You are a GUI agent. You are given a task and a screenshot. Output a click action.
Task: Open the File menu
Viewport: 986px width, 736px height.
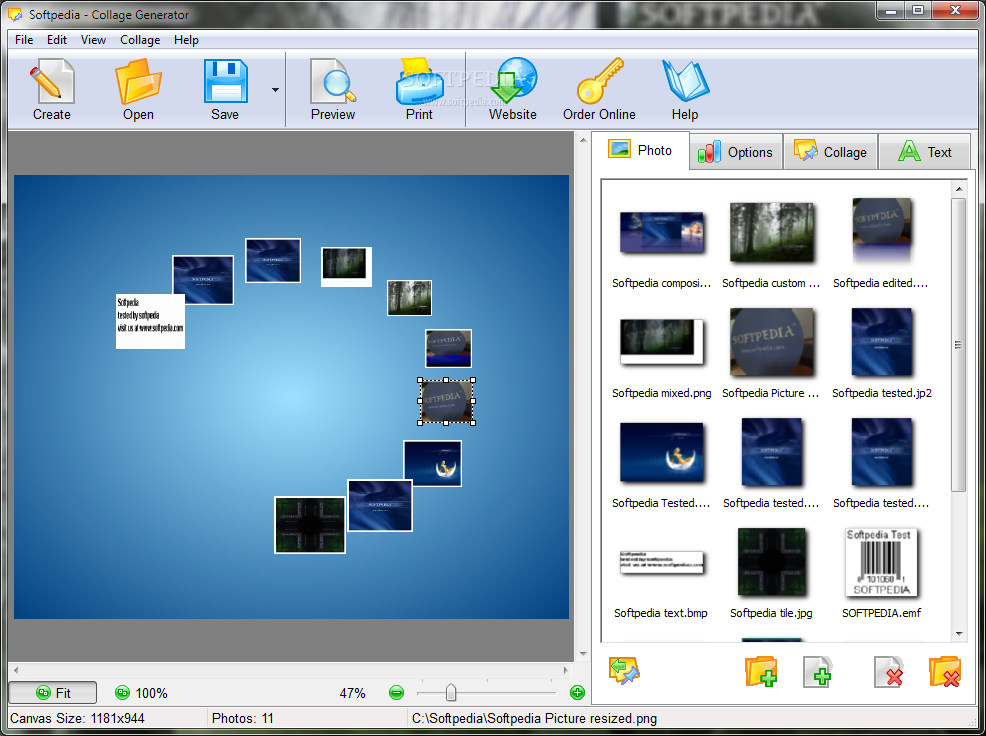(x=24, y=40)
